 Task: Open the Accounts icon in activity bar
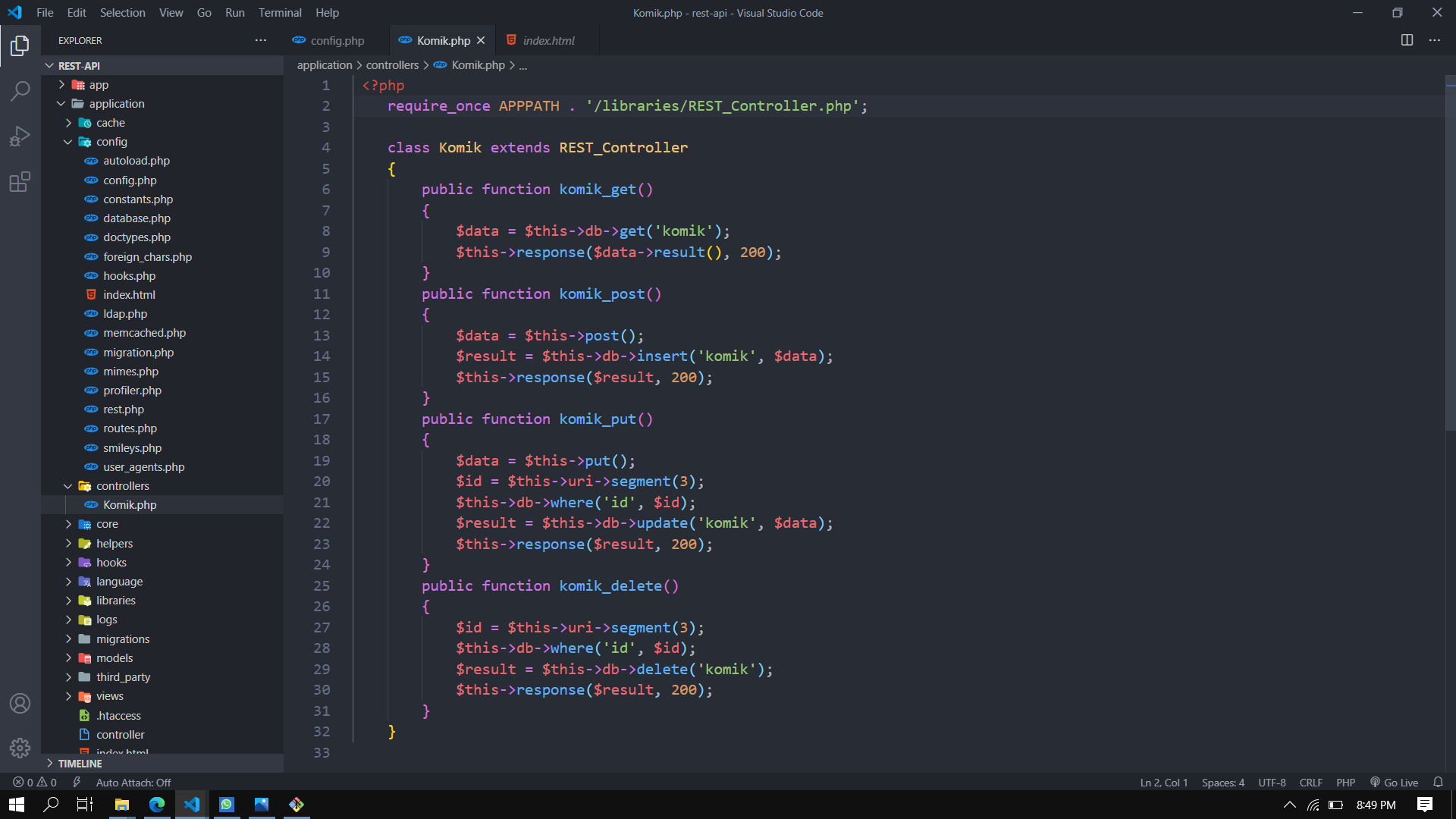(20, 704)
